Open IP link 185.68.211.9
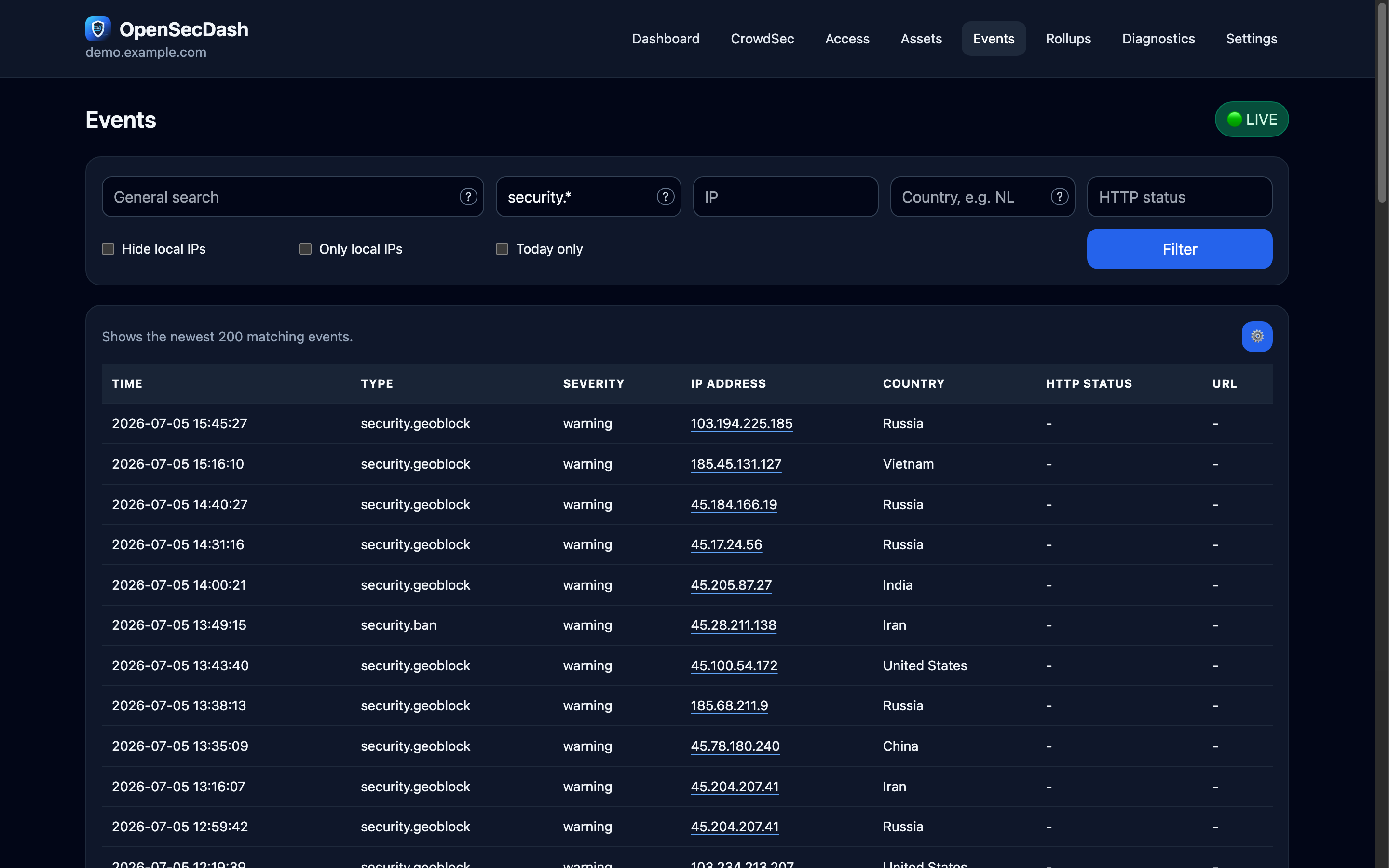The height and width of the screenshot is (868, 1389). 729,705
